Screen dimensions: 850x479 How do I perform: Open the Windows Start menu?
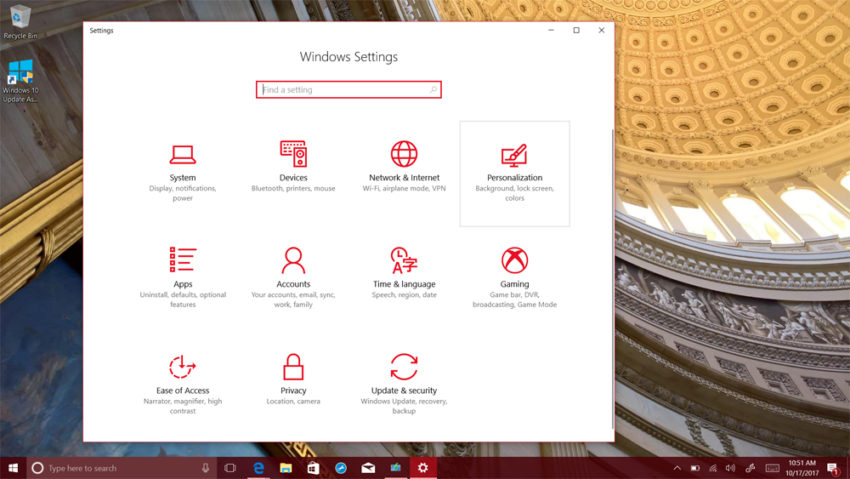point(13,468)
